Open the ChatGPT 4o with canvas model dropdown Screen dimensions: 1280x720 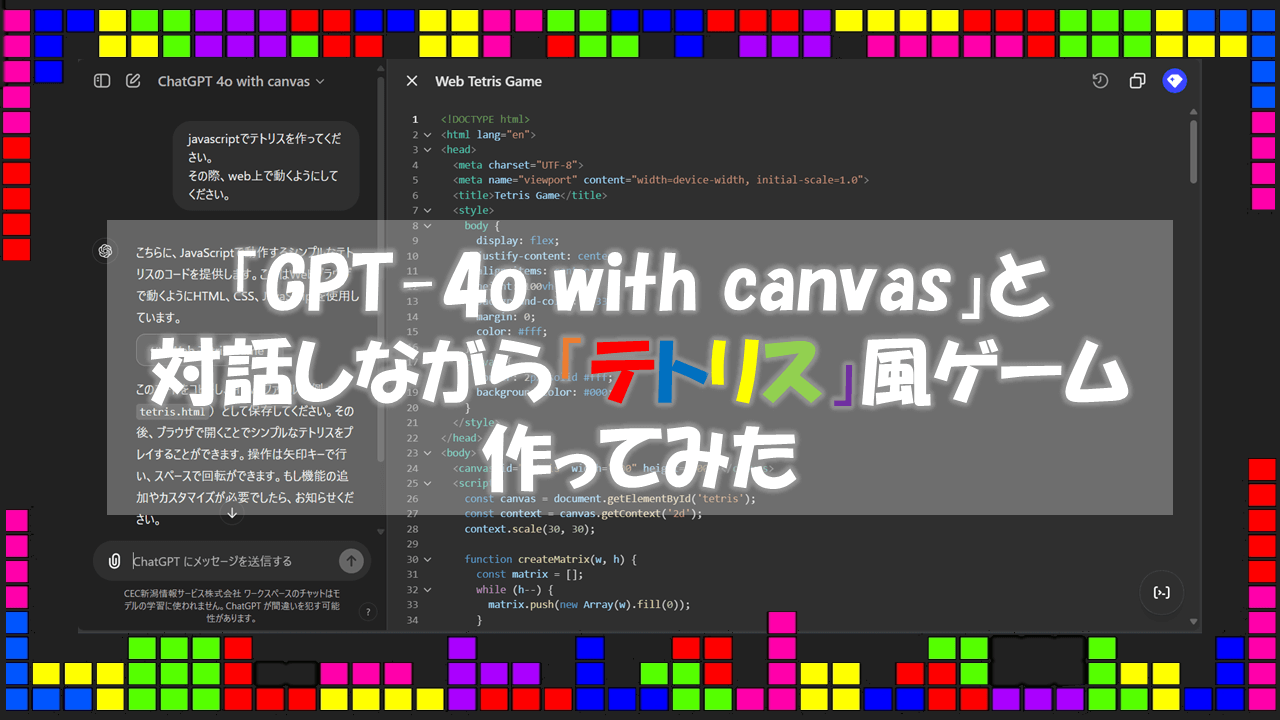pos(241,81)
